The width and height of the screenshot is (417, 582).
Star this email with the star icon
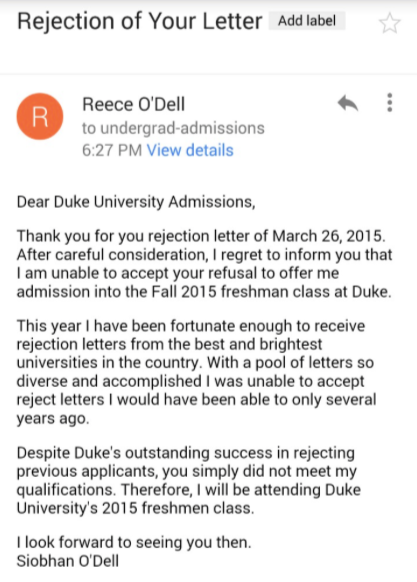pos(390,23)
